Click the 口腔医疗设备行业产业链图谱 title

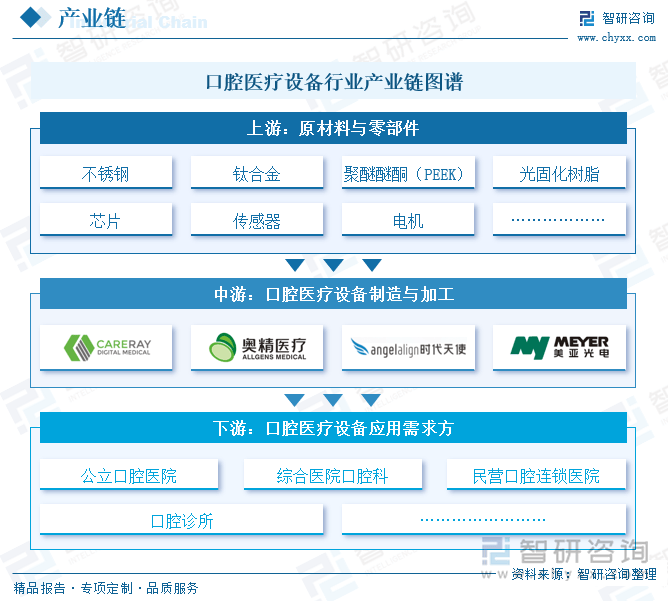334,81
